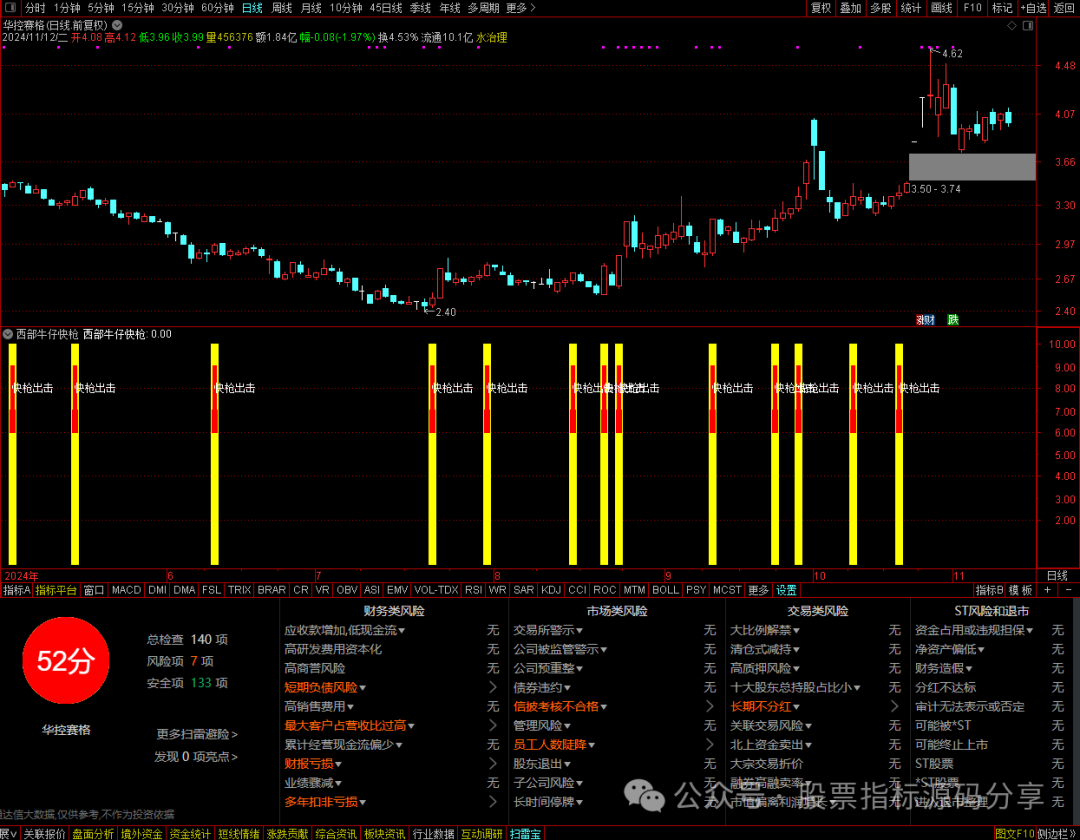Click the 叠加 overlay button

851,8
